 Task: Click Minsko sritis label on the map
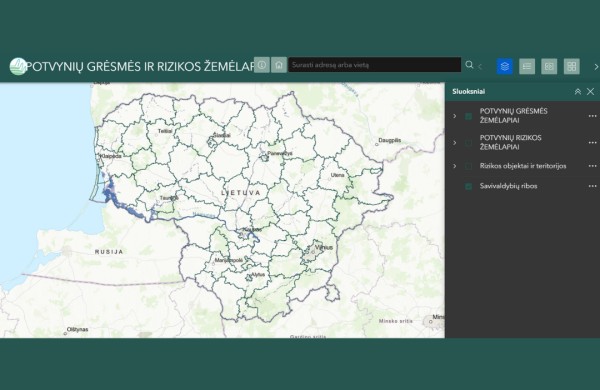click(396, 321)
